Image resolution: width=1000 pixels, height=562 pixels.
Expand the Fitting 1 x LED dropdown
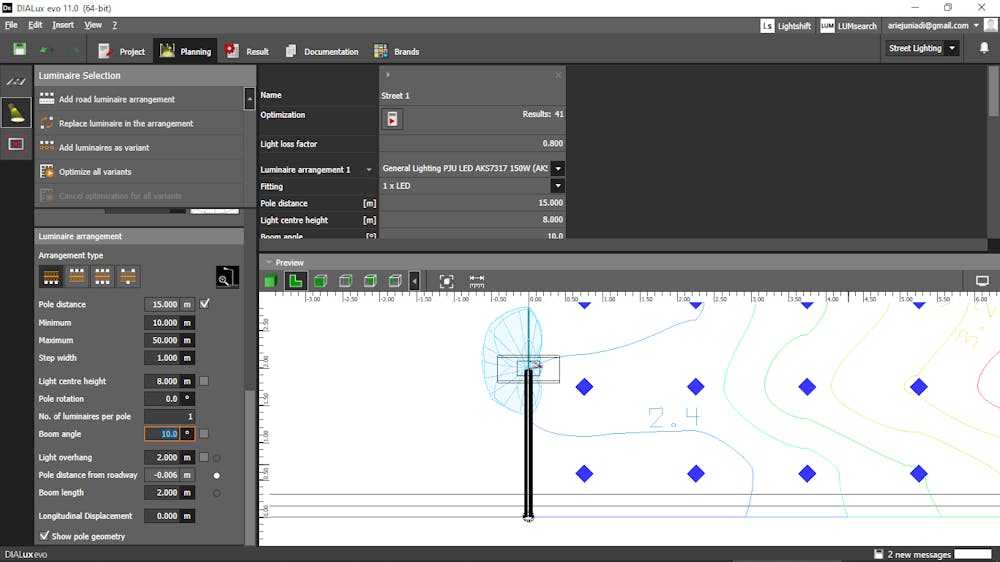coord(557,186)
